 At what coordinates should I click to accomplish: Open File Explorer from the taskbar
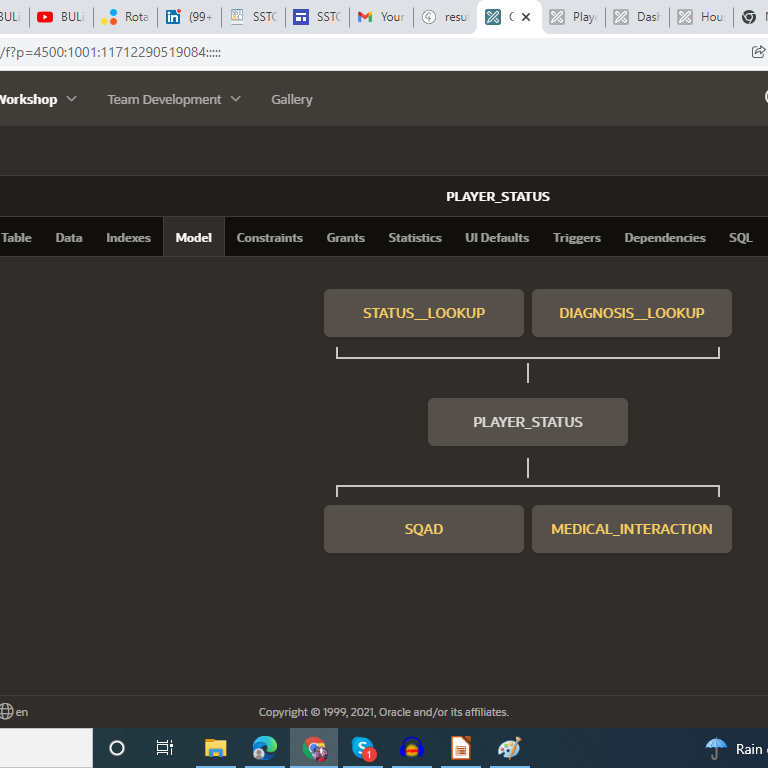point(215,748)
